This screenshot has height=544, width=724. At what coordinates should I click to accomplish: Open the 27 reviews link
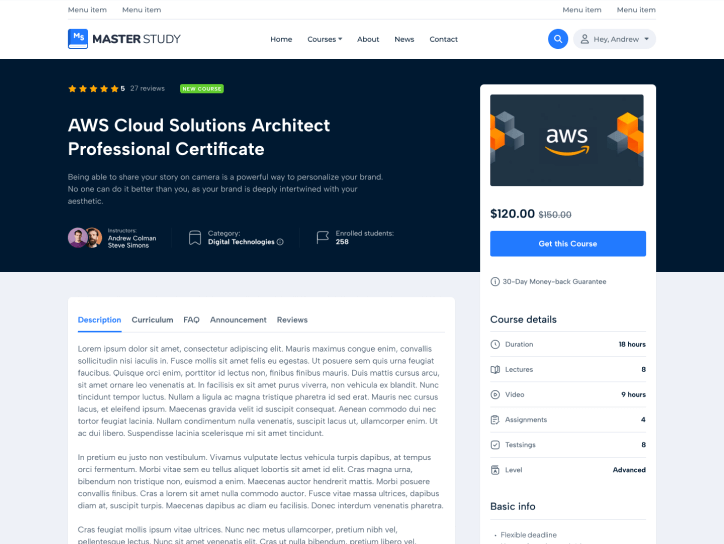click(147, 88)
